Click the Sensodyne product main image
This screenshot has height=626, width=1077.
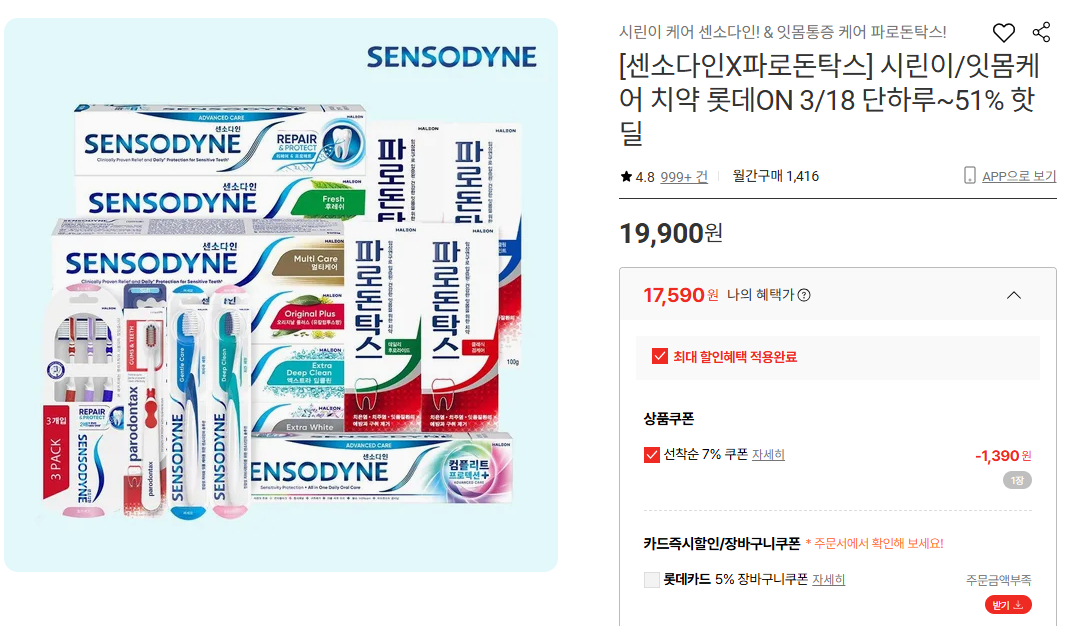click(x=281, y=295)
